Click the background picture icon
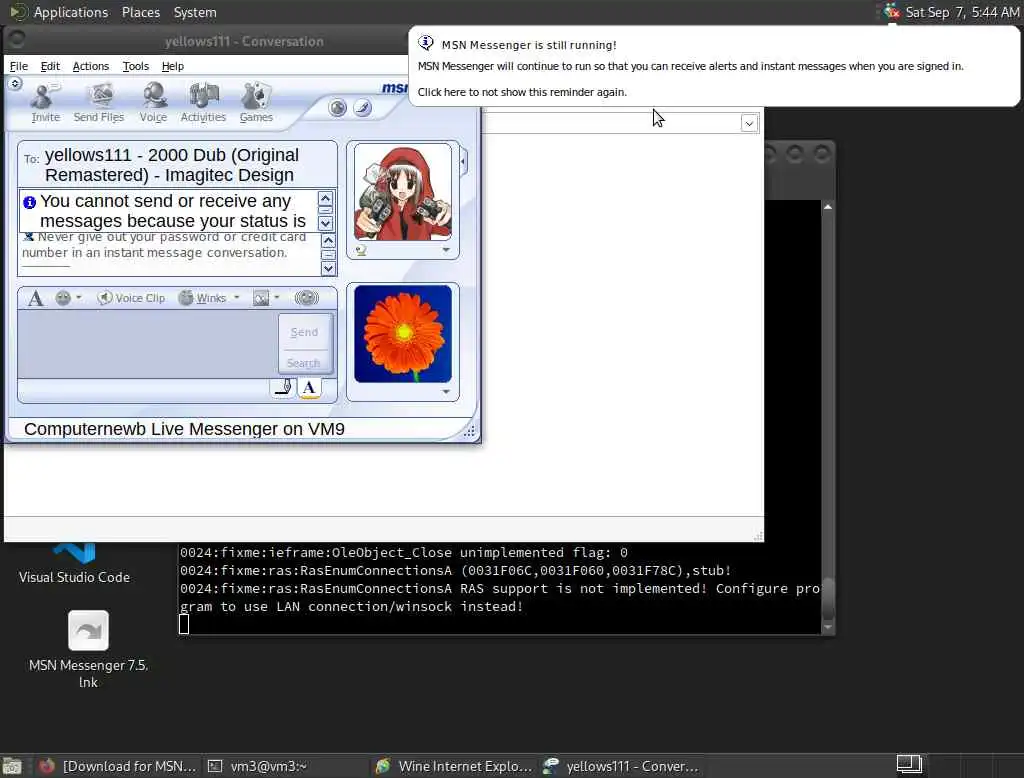 261,298
